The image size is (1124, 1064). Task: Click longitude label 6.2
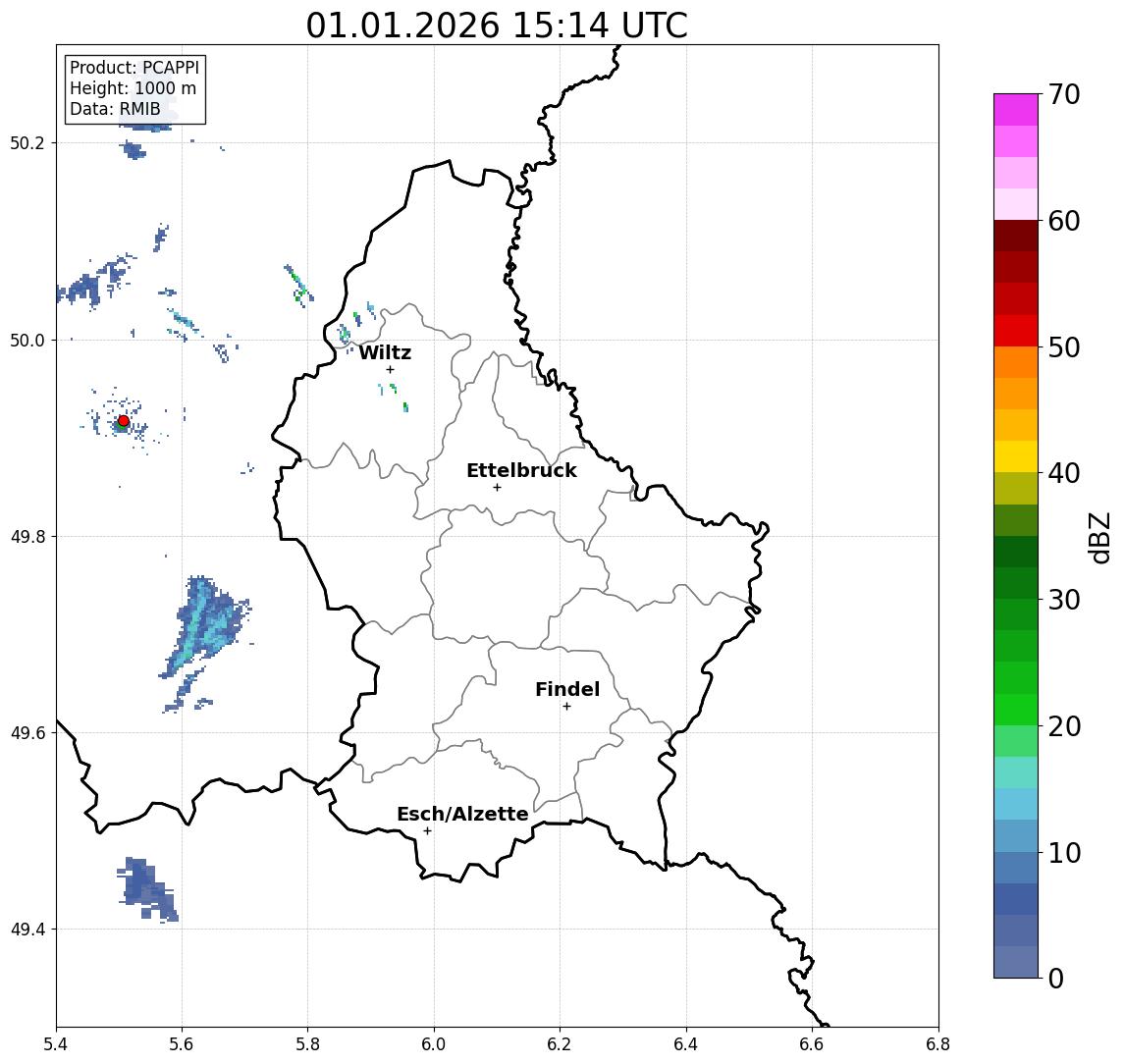[560, 1044]
